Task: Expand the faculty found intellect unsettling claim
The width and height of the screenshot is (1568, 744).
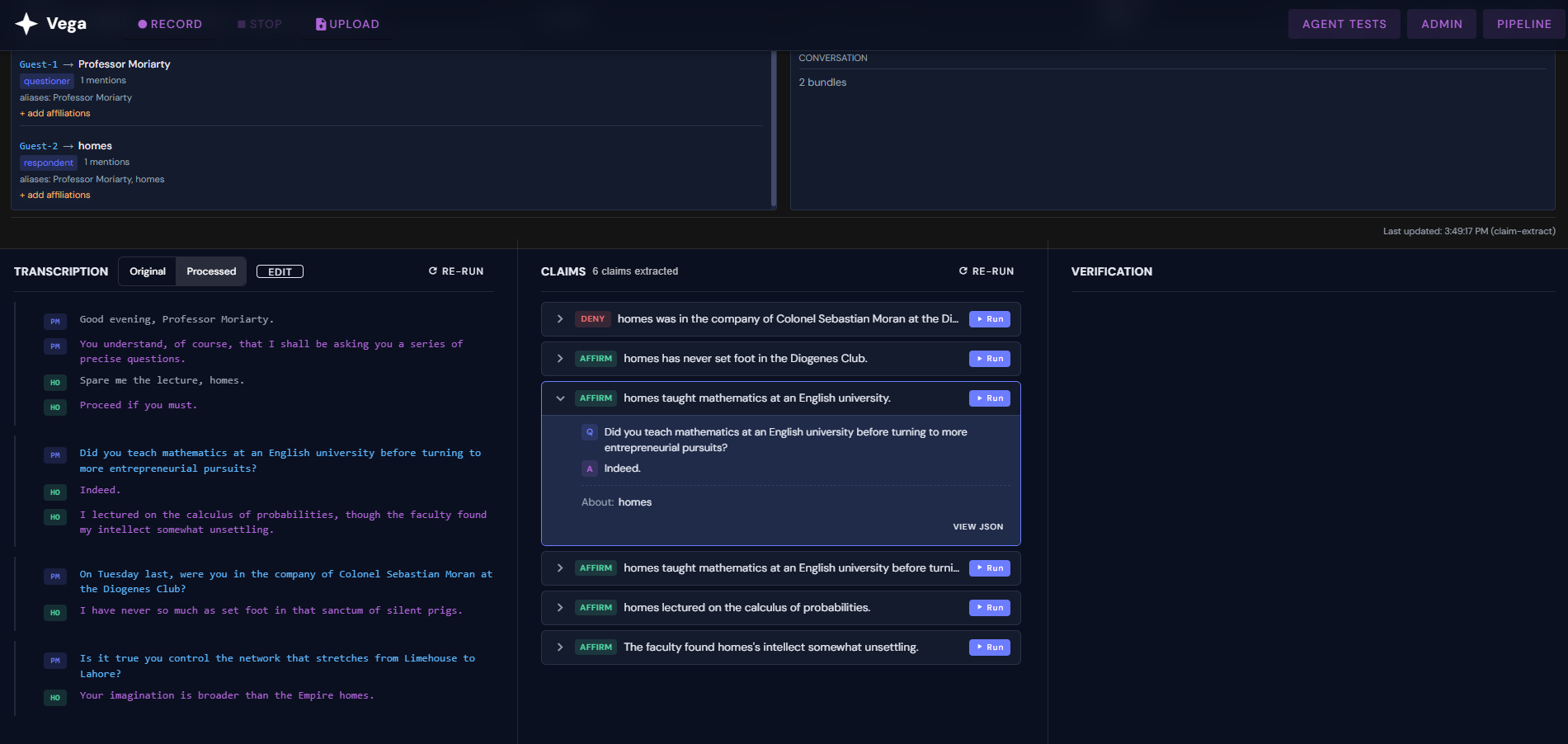Action: point(560,647)
